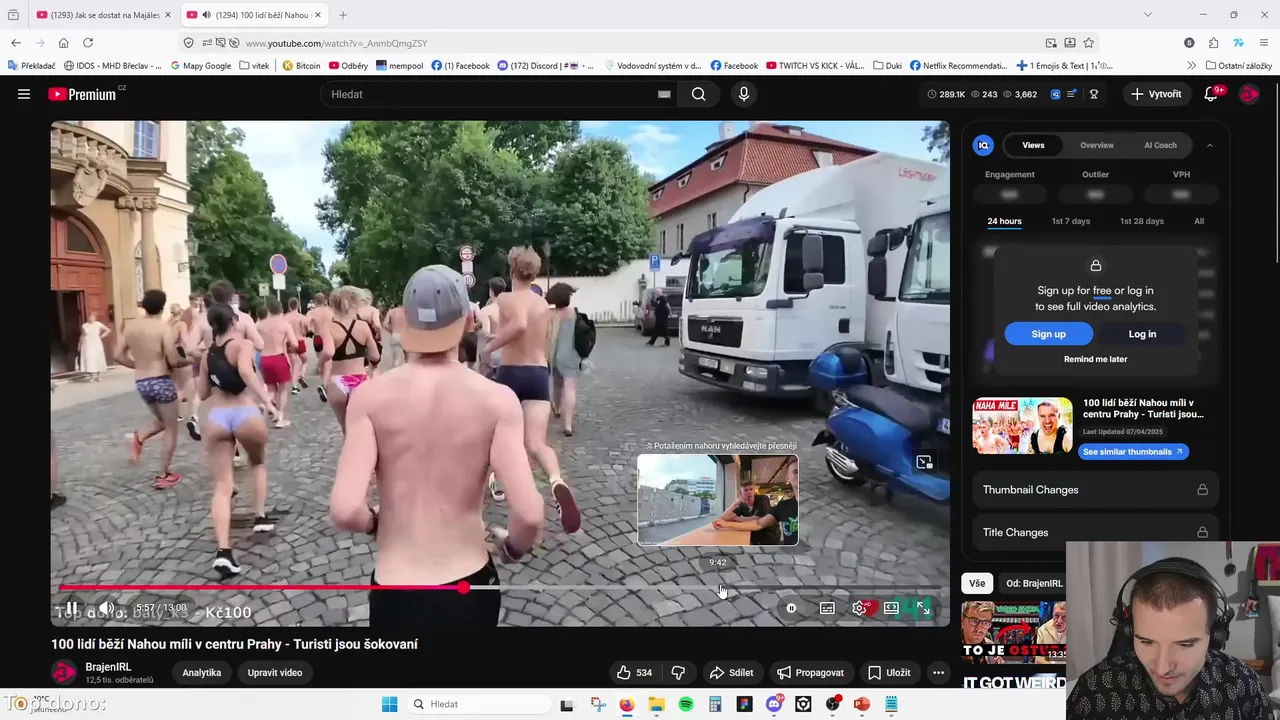Open Windows Start button

pyautogui.click(x=389, y=704)
